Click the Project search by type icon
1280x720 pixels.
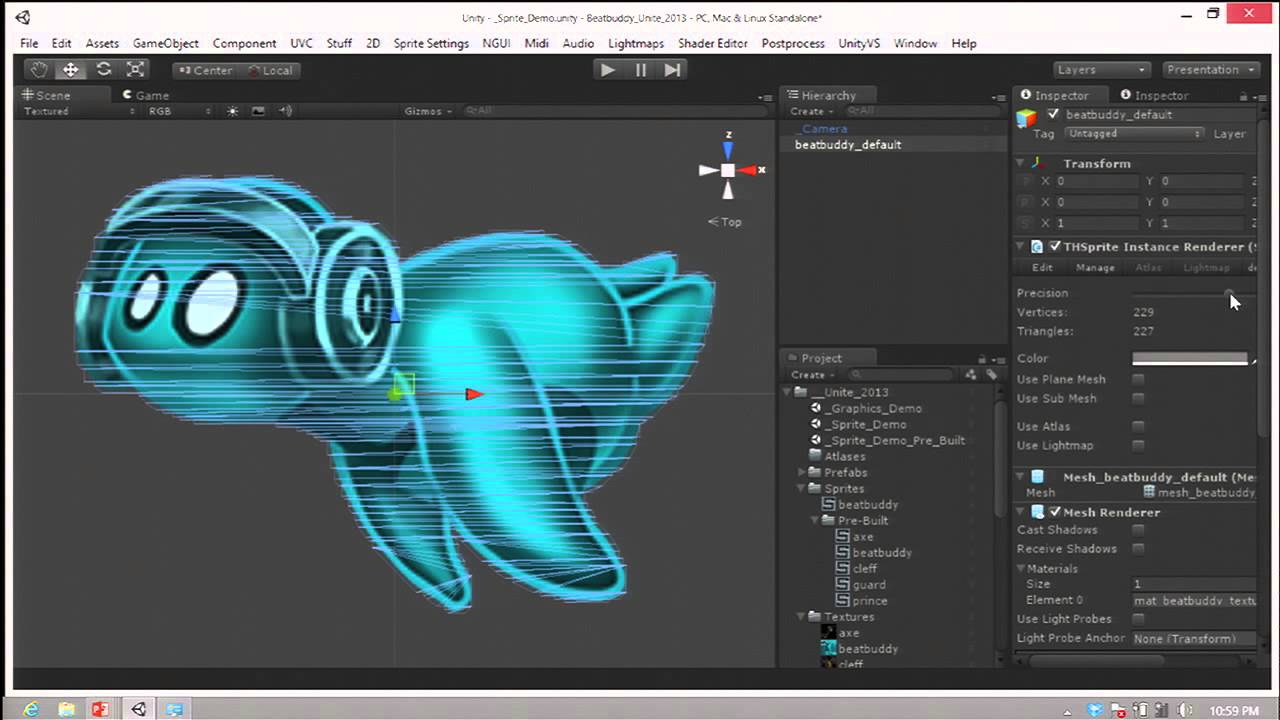point(970,375)
